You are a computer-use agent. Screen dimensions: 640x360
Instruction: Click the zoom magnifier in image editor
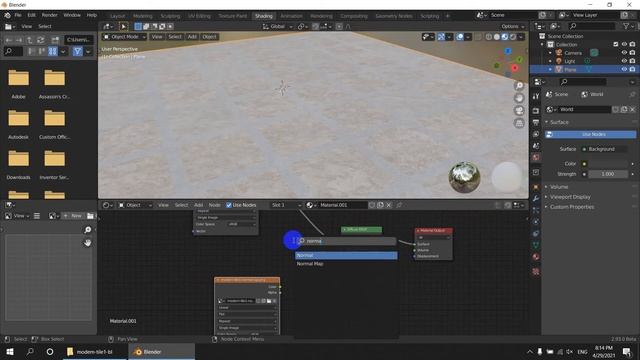tap(87, 230)
